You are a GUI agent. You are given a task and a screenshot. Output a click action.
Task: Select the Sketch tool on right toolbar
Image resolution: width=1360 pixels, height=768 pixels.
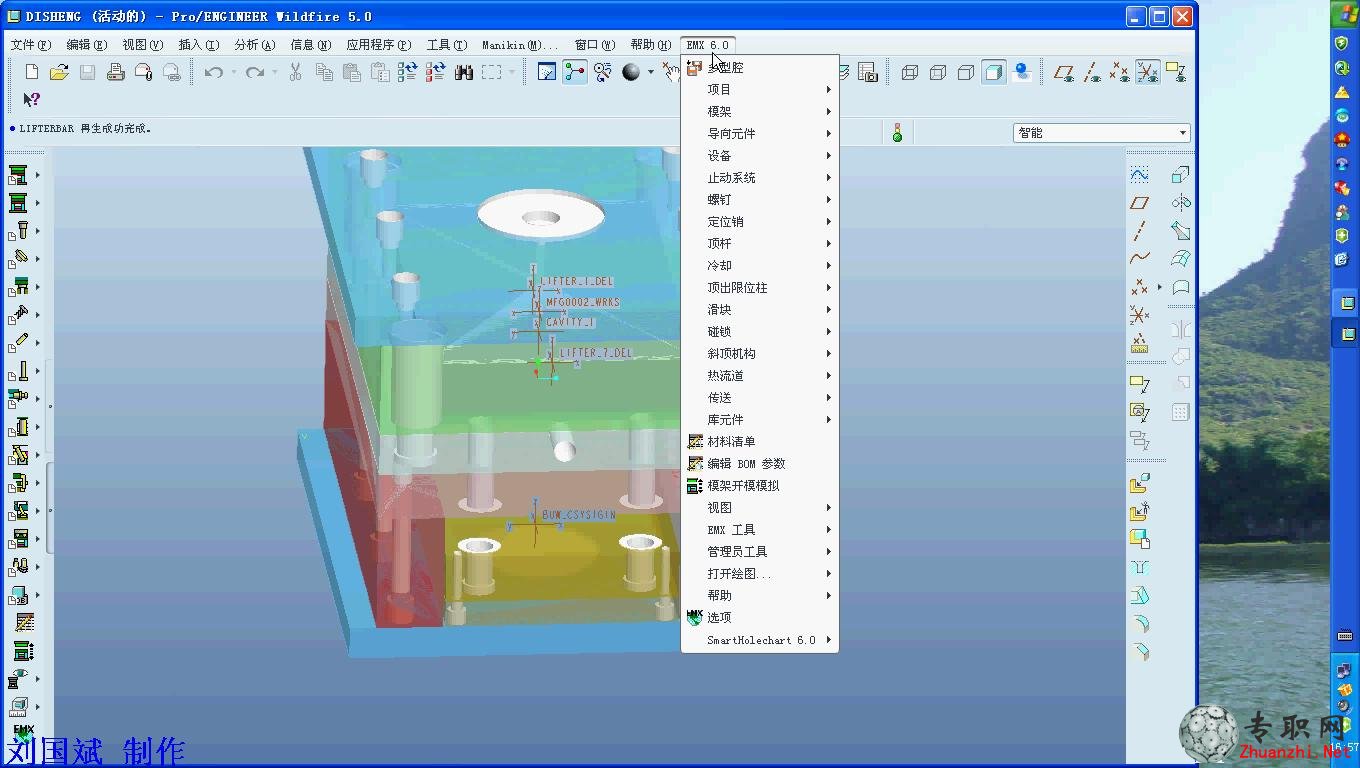pos(1139,174)
